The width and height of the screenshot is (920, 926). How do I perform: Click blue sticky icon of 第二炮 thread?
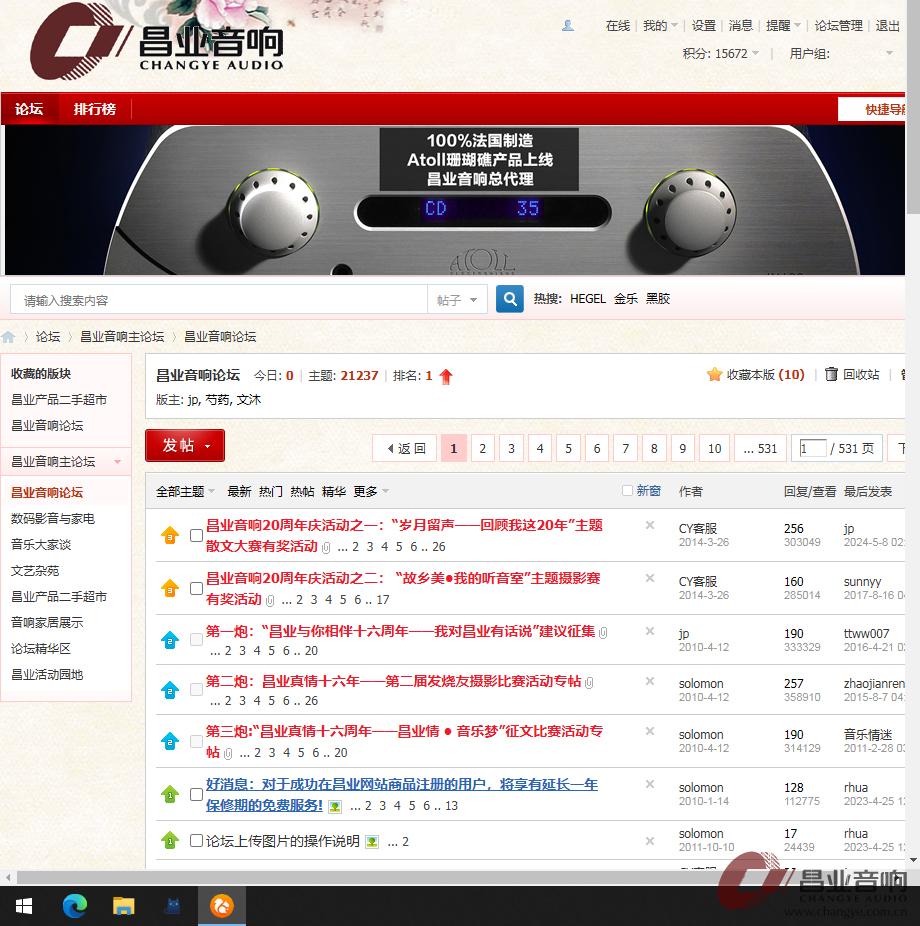coord(170,690)
